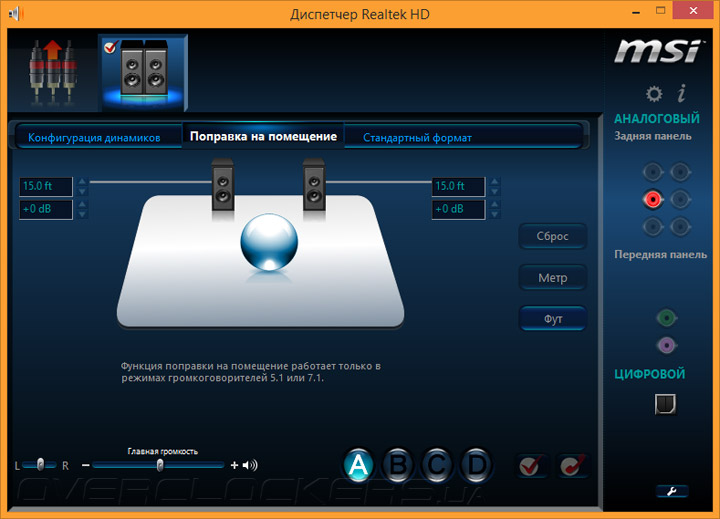Viewport: 720px width, 519px height.
Task: Increase the right speaker distance 15.0 ft
Action: click(x=495, y=181)
